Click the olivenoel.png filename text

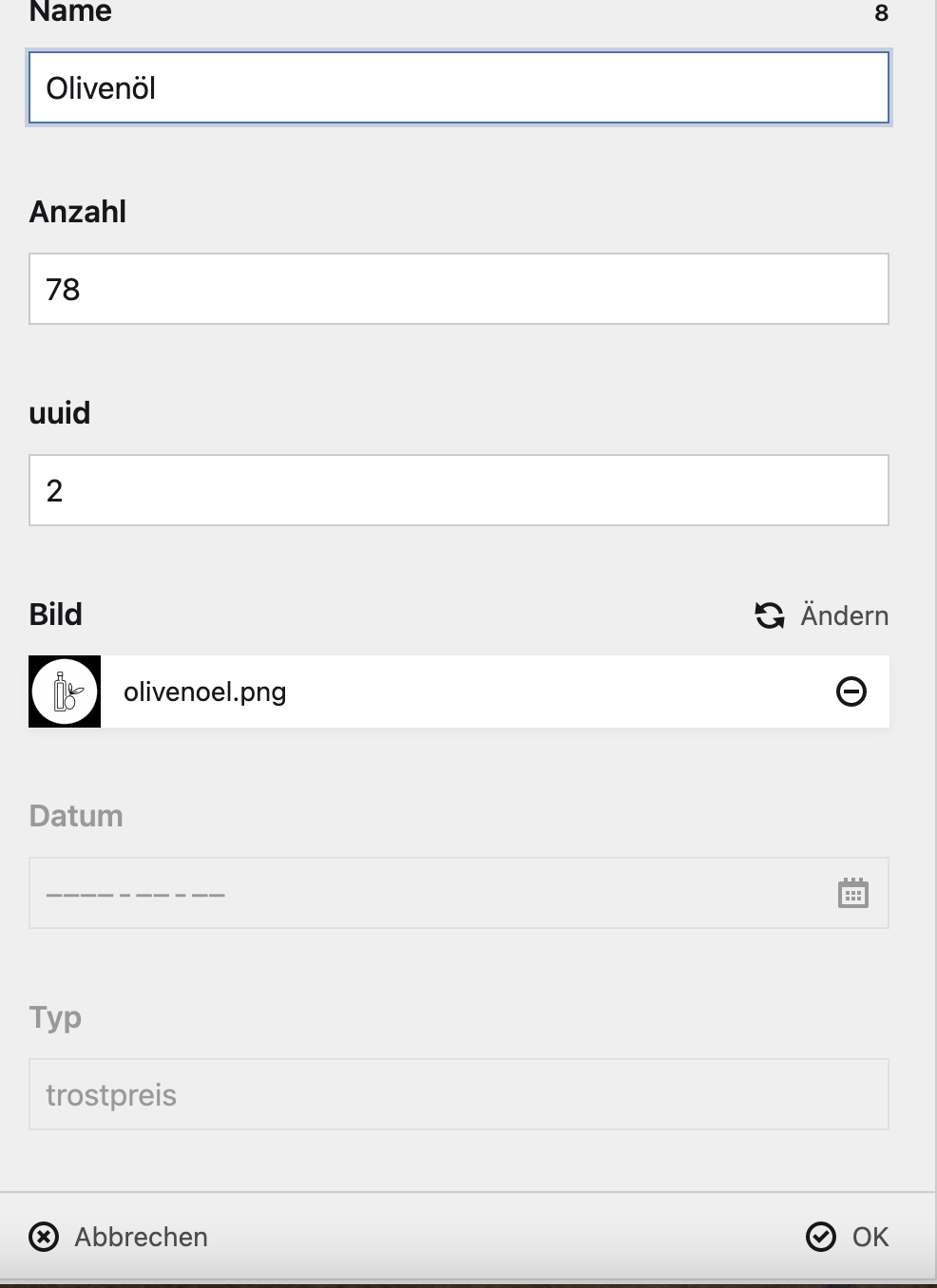coord(205,691)
